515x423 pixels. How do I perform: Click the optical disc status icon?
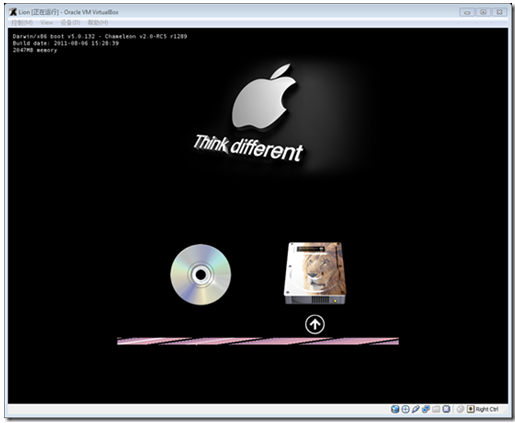tap(405, 409)
